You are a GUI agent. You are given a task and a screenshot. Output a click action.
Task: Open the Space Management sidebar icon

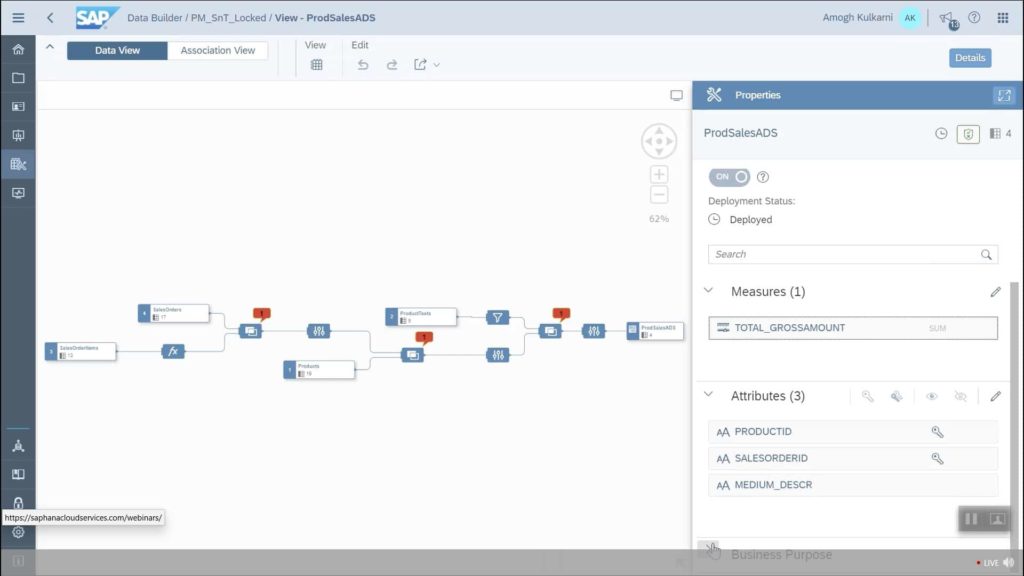pos(18,446)
